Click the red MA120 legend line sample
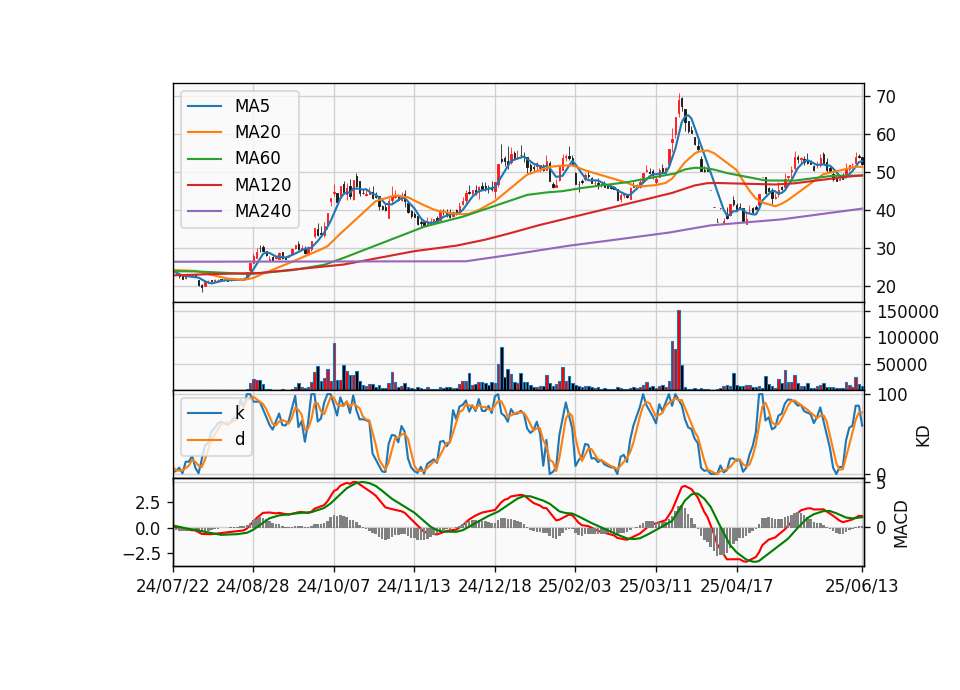960x690 pixels. (x=204, y=185)
